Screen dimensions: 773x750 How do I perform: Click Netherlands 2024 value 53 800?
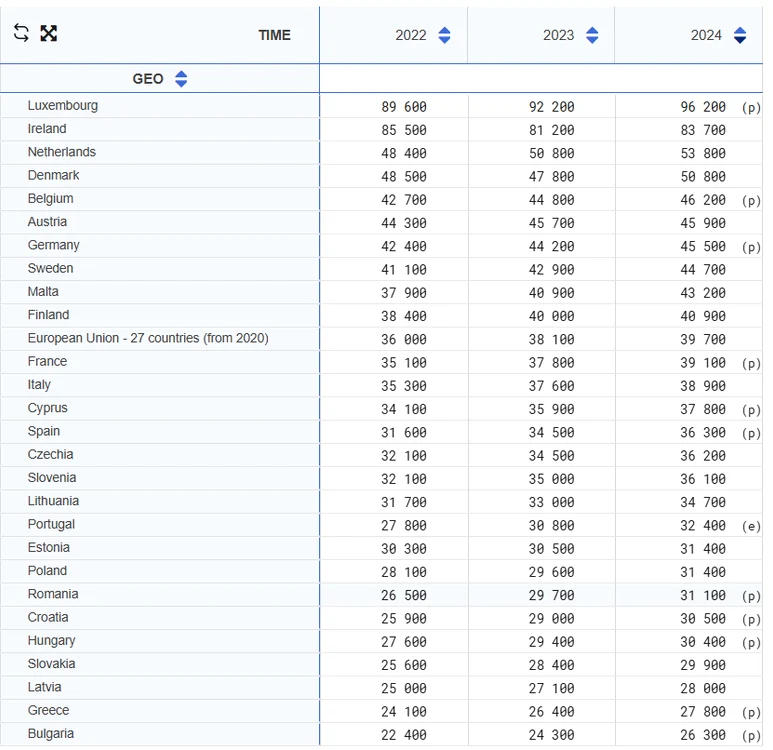(x=703, y=153)
